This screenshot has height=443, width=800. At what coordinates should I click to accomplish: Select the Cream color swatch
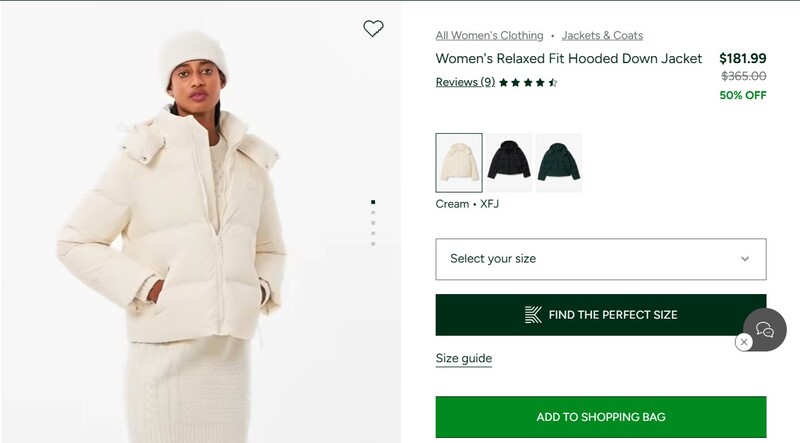pyautogui.click(x=459, y=162)
